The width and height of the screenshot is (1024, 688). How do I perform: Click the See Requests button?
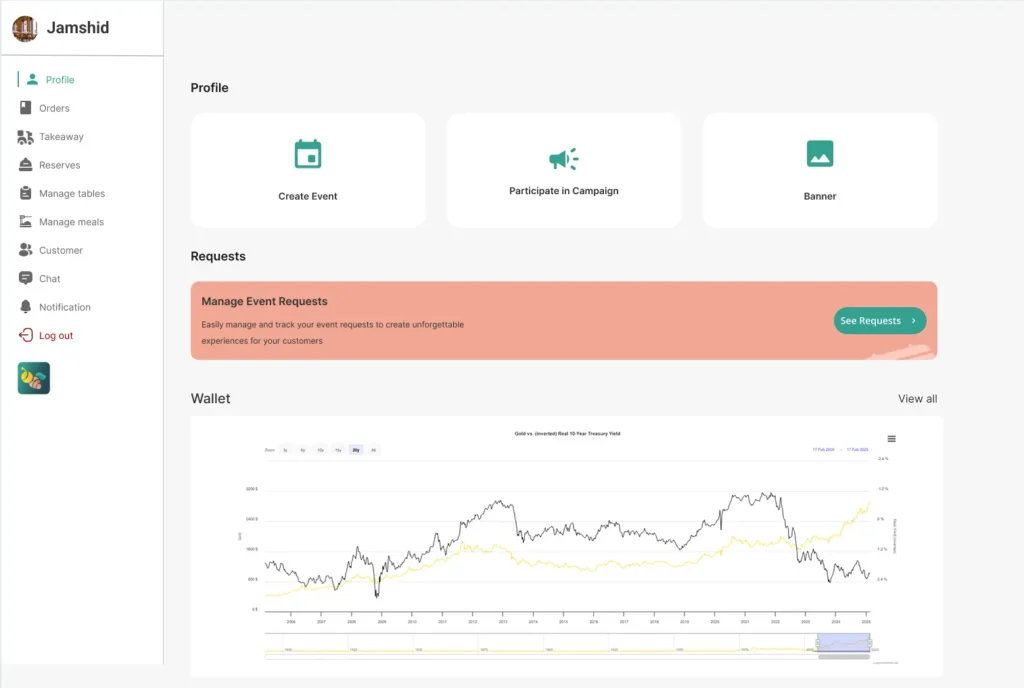pyautogui.click(x=880, y=321)
